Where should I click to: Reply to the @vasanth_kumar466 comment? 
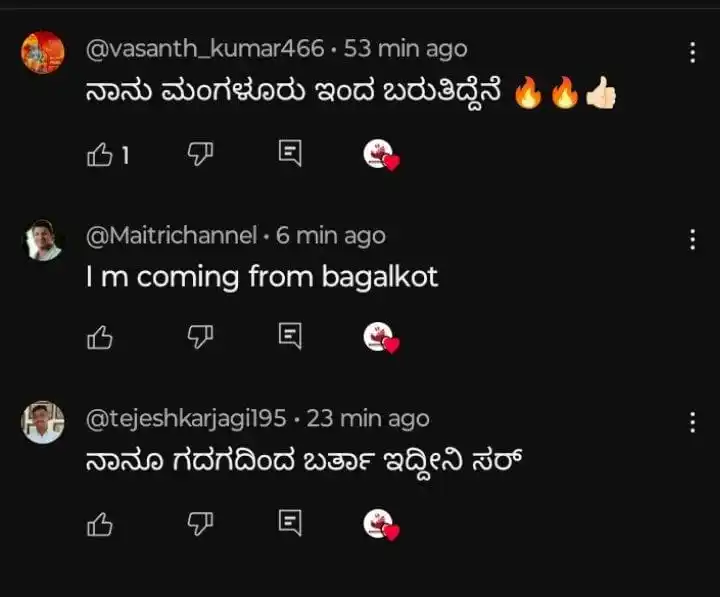coord(289,154)
